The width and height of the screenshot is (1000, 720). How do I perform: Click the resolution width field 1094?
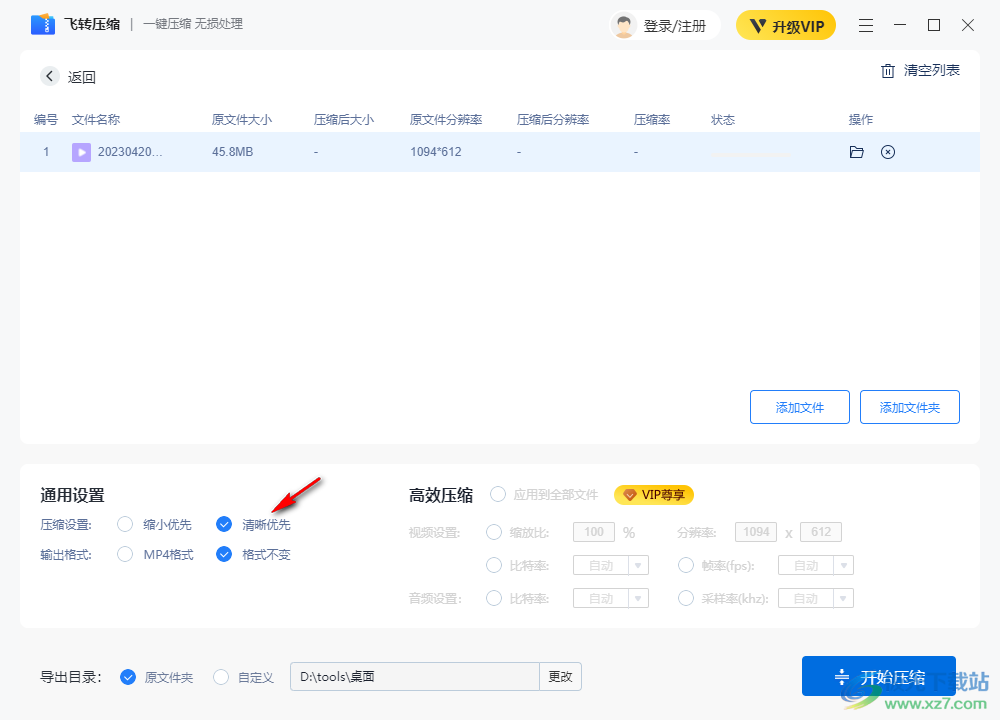tap(756, 532)
